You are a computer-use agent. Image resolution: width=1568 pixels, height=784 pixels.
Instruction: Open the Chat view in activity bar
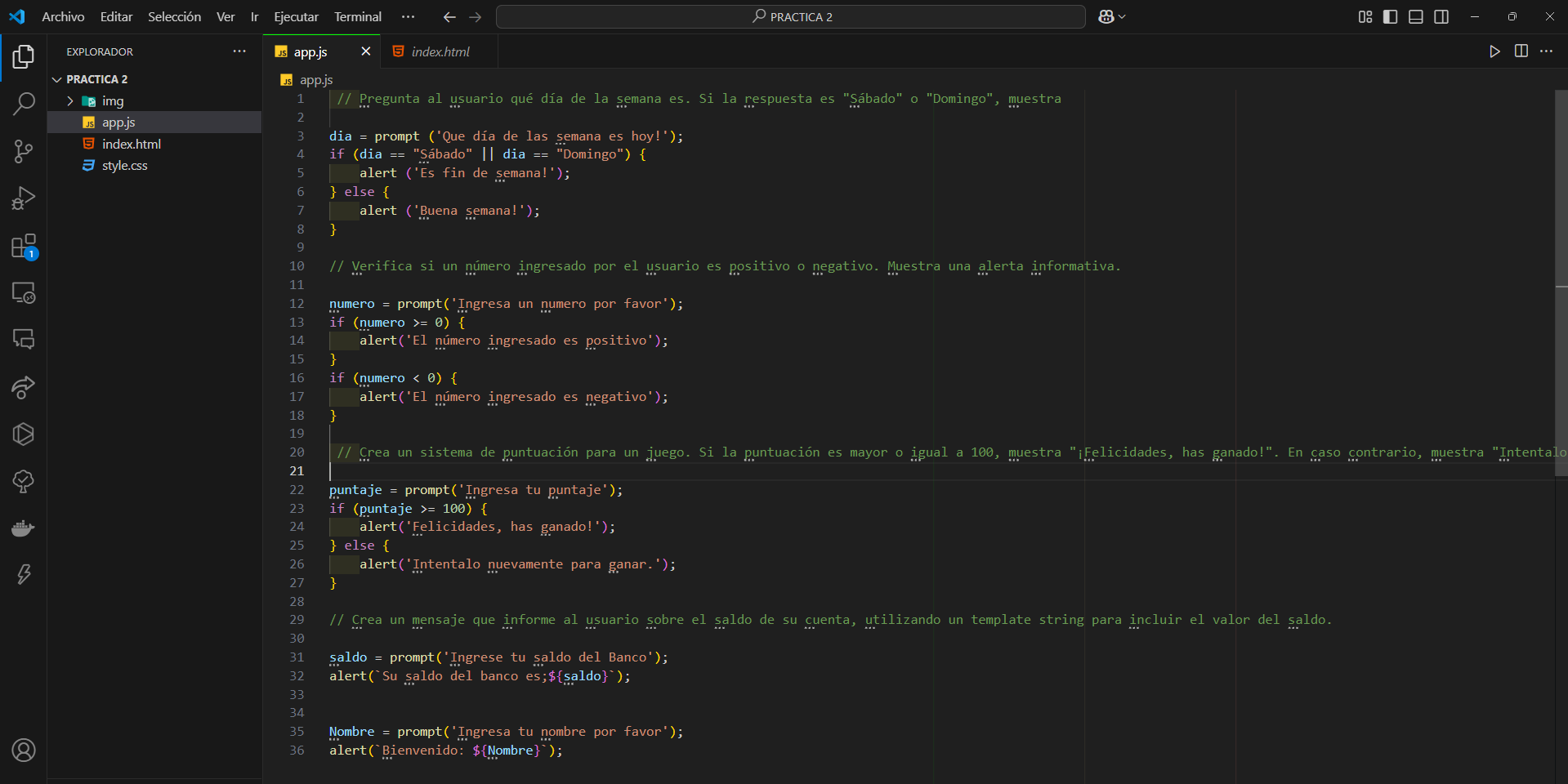(x=24, y=340)
